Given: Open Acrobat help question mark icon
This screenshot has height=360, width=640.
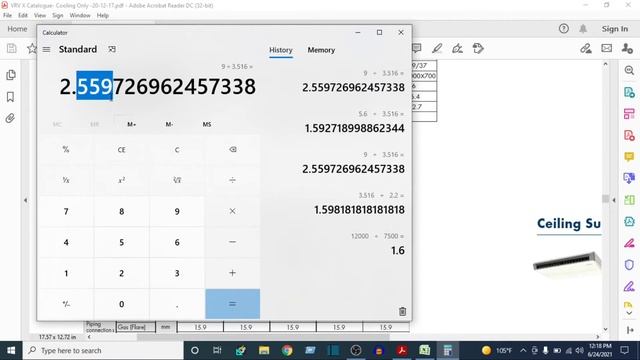Looking at the screenshot, I should pos(564,29).
